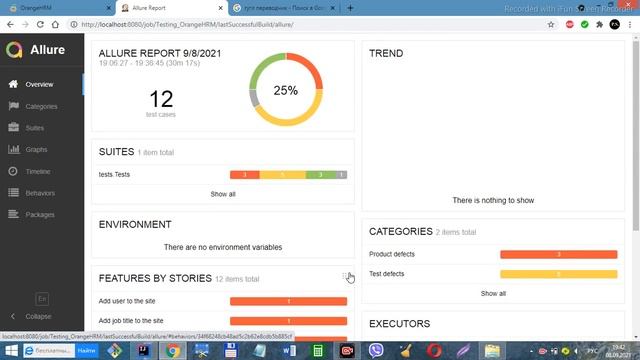Reload the Allure report page
The height and width of the screenshot is (360, 640).
coord(40,24)
